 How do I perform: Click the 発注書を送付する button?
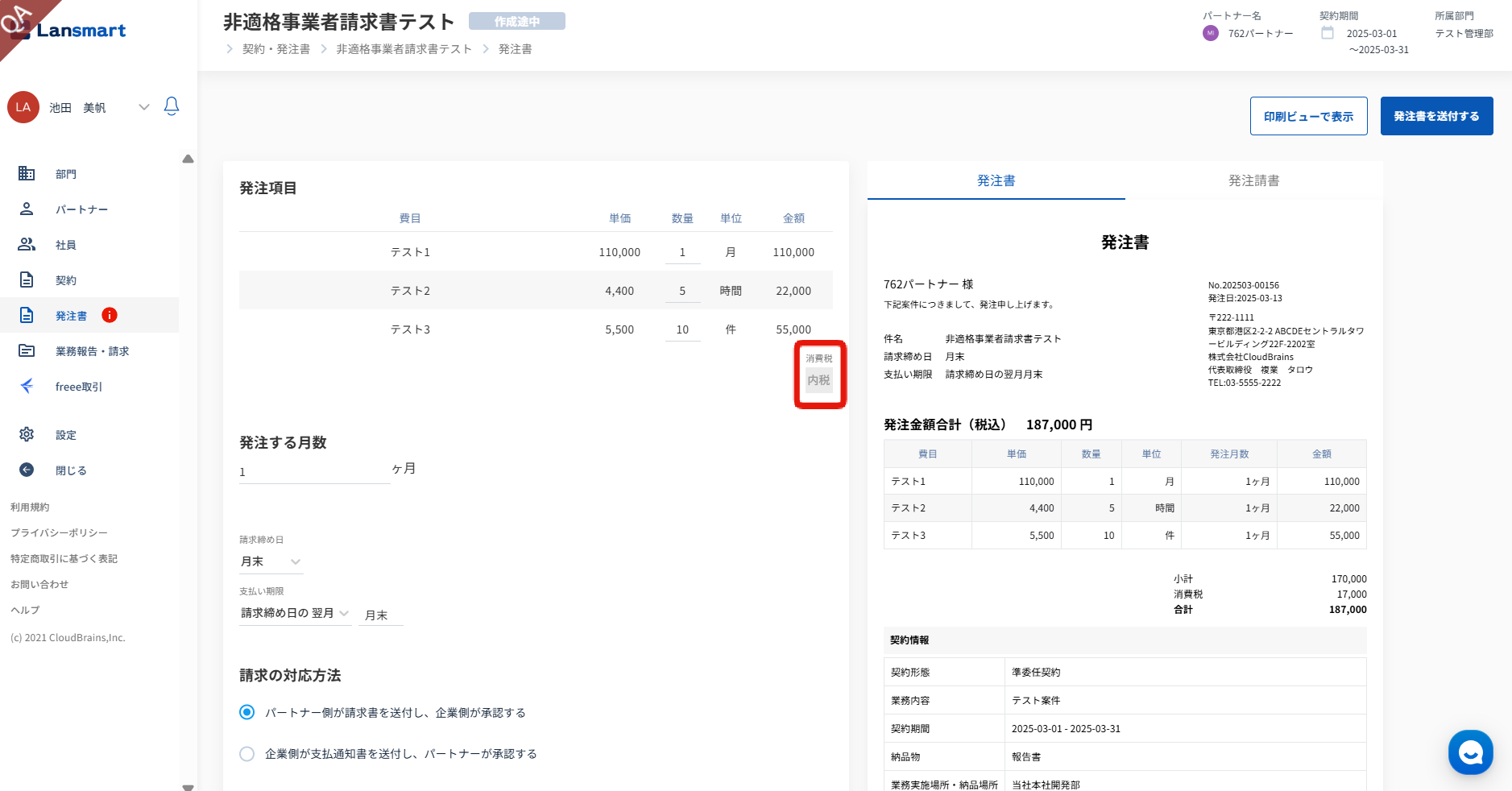pos(1436,116)
